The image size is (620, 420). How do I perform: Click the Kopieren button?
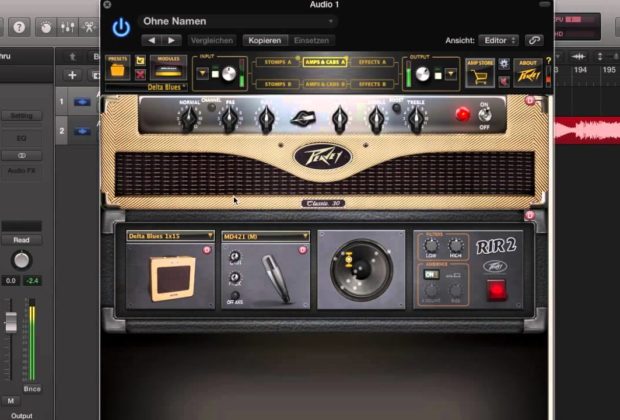tap(265, 40)
